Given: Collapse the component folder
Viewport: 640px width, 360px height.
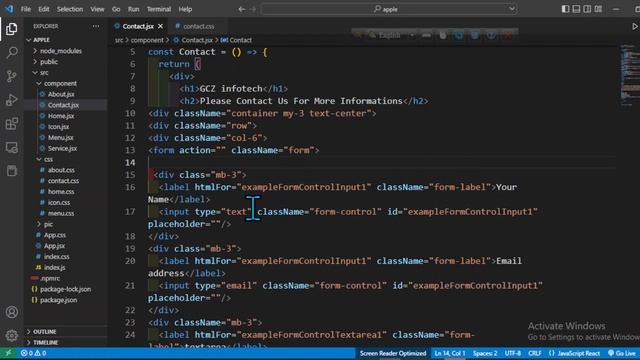Looking at the screenshot, I should (x=60, y=84).
